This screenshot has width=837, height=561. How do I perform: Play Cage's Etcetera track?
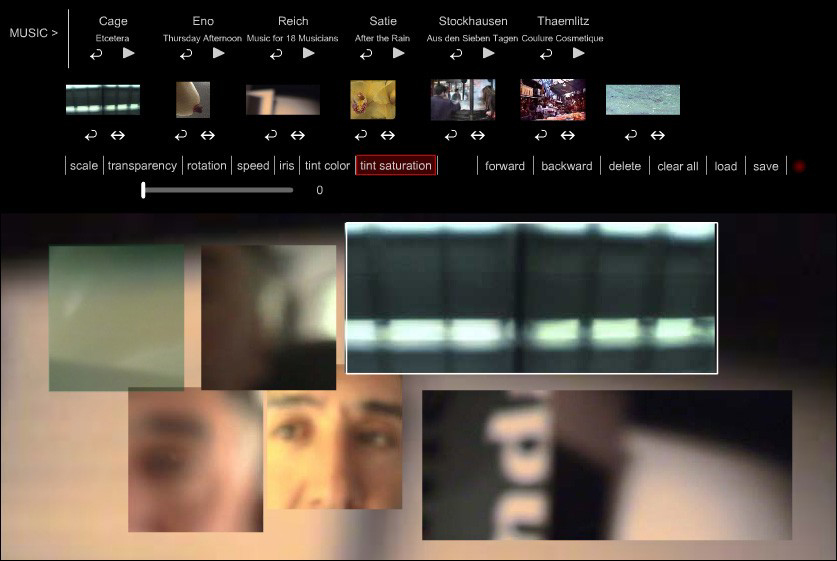(x=129, y=53)
